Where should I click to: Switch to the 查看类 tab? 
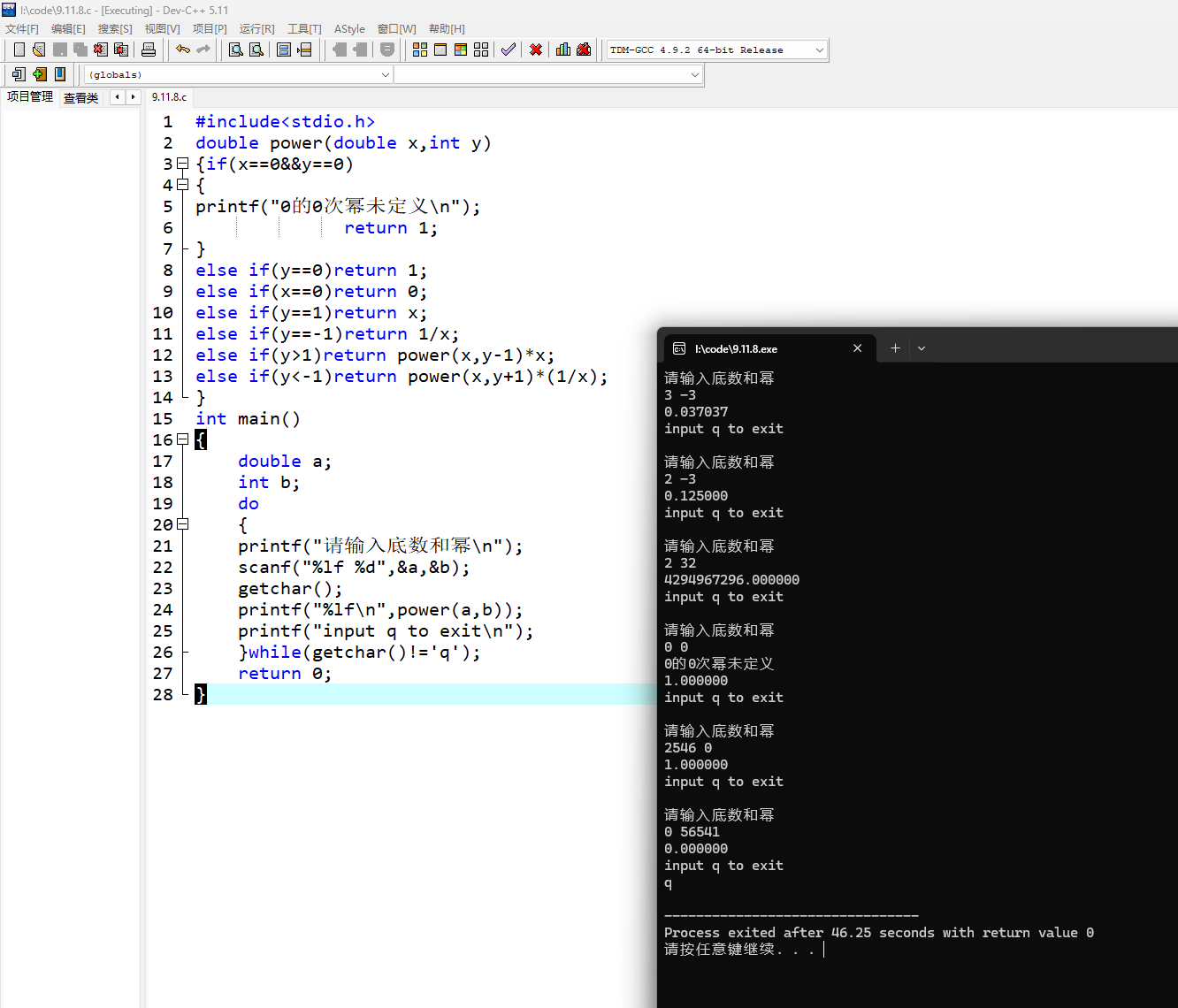point(81,97)
